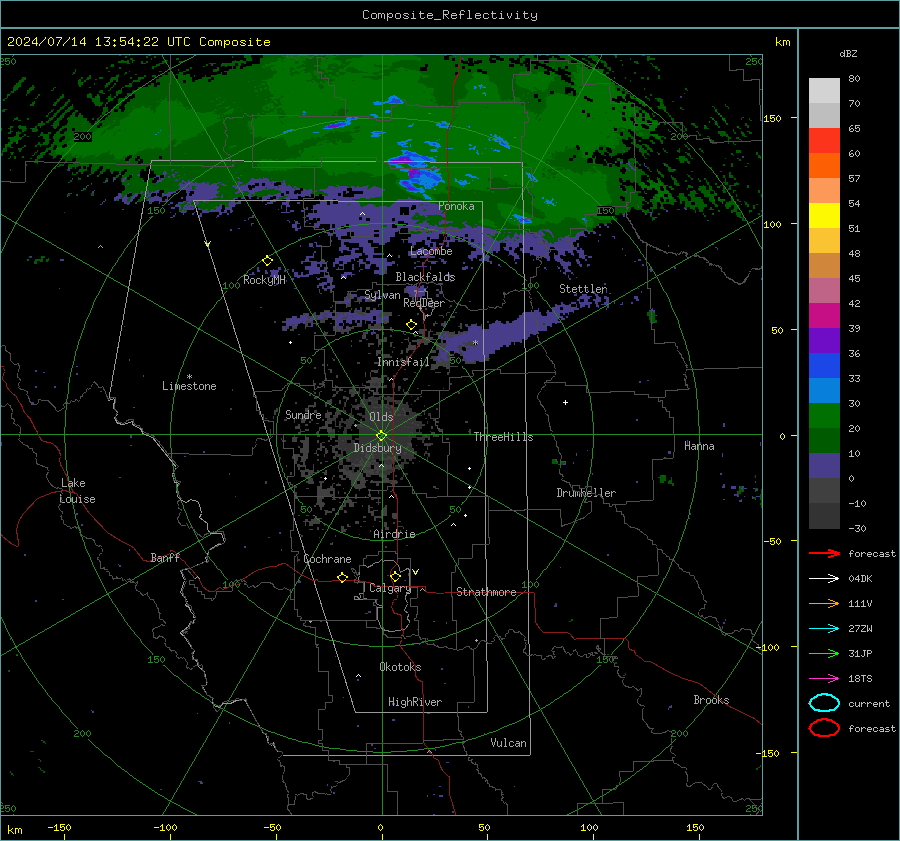Click the yellow diamond marker above Calgary

pyautogui.click(x=395, y=576)
